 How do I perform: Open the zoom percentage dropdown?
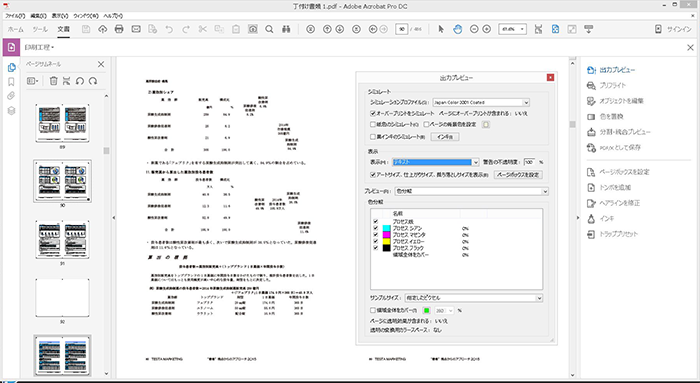512,29
